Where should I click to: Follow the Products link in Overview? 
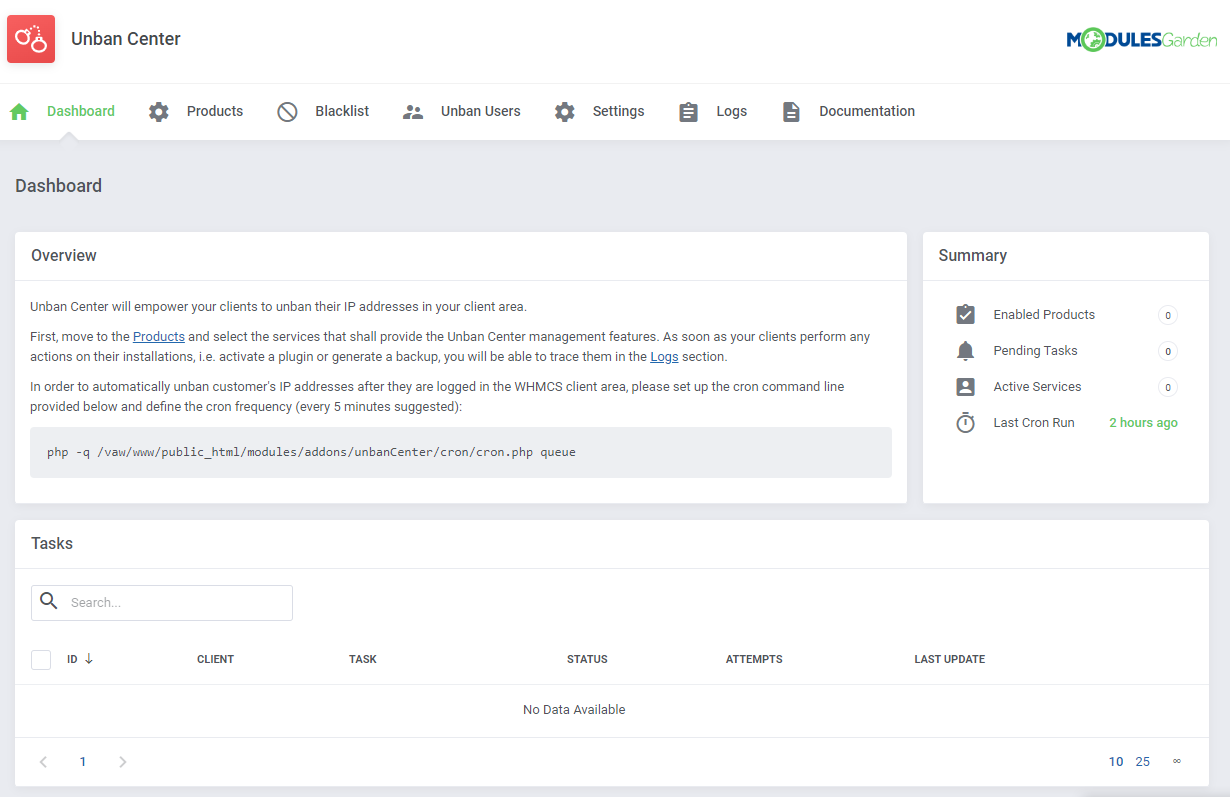[159, 337]
